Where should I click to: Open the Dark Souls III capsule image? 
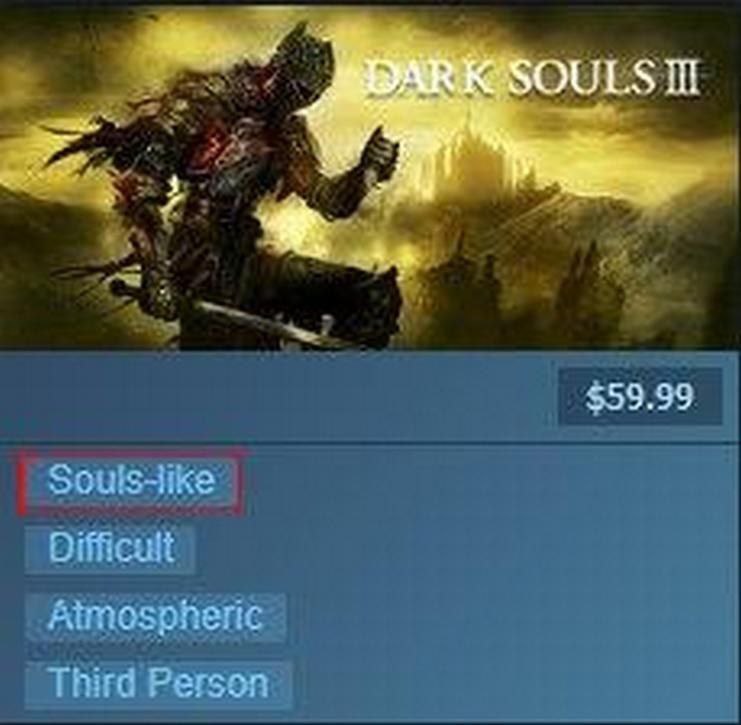[370, 177]
